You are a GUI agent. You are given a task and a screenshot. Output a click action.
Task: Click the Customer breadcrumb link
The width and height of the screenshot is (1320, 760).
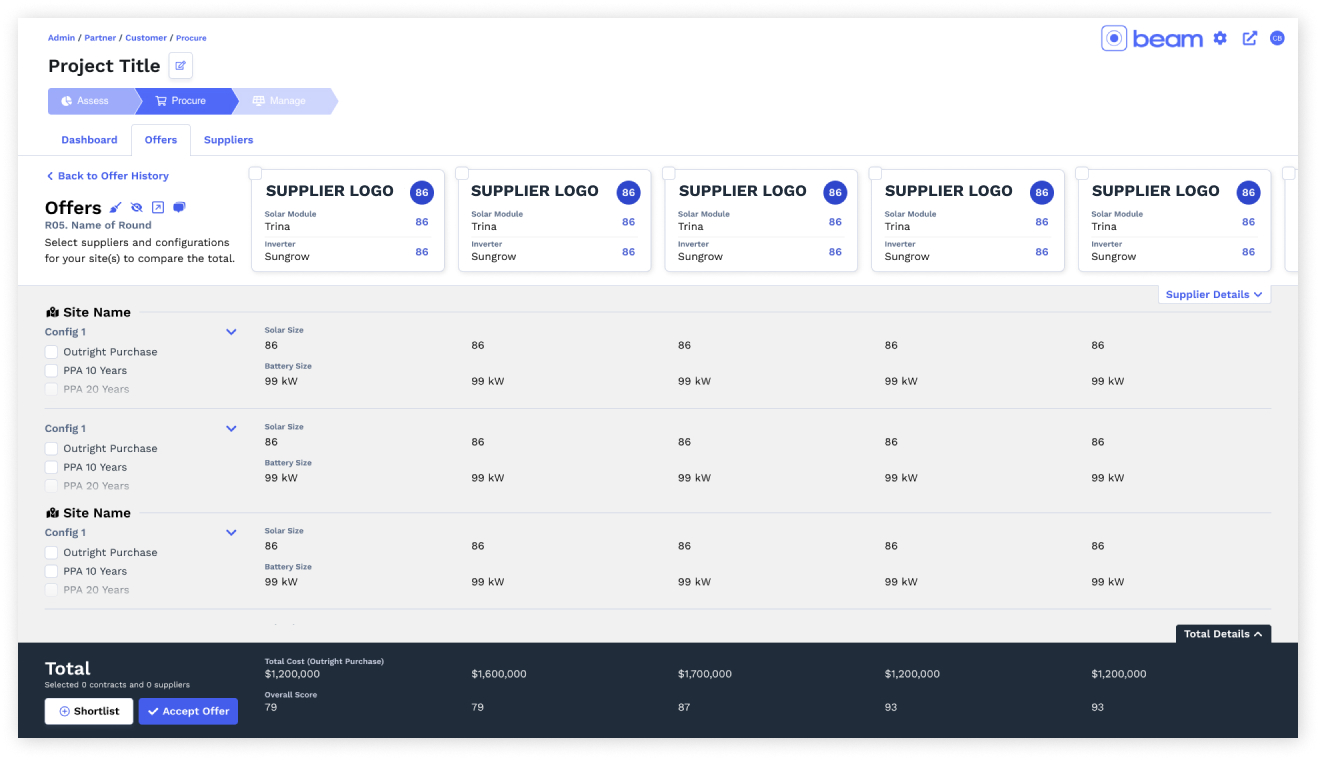click(146, 38)
